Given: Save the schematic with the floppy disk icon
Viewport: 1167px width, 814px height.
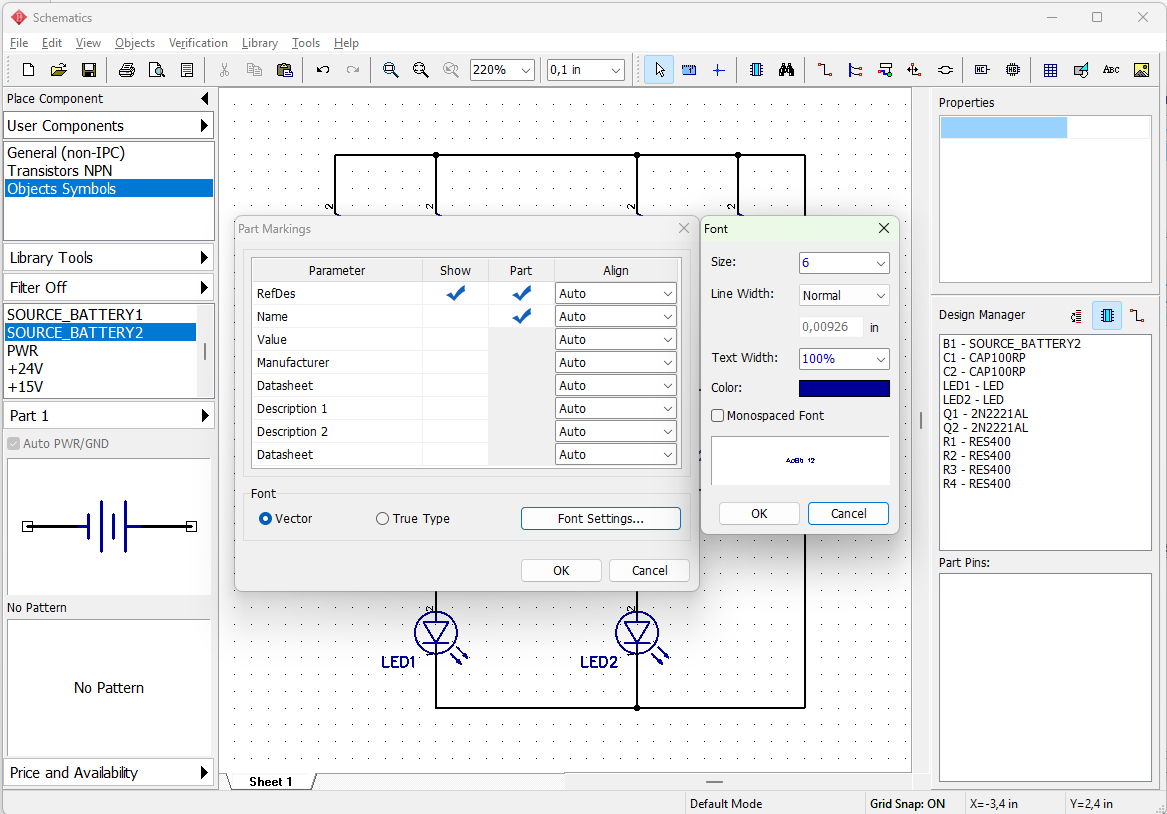Looking at the screenshot, I should coord(89,70).
